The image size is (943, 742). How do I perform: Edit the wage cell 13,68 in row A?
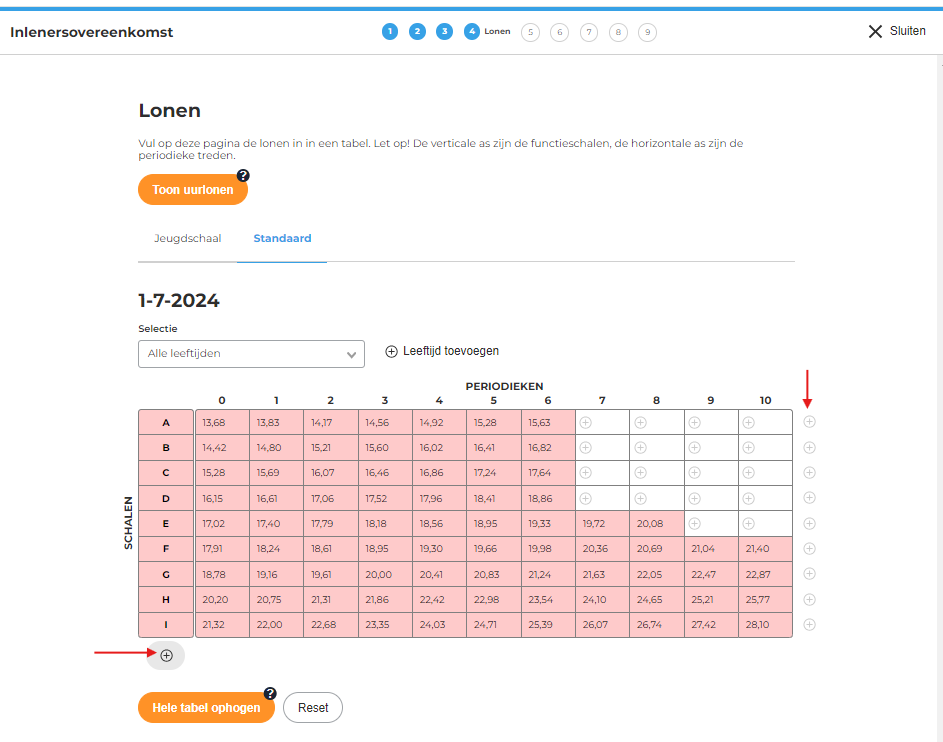[222, 422]
